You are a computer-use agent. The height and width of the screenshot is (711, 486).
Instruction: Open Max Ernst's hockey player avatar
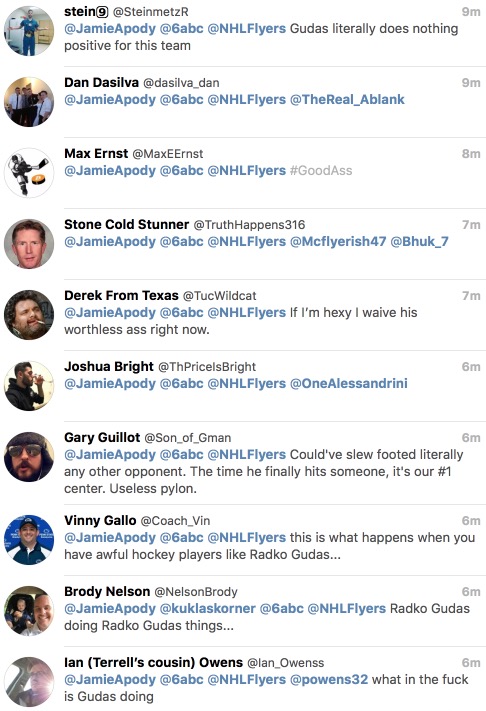29,173
